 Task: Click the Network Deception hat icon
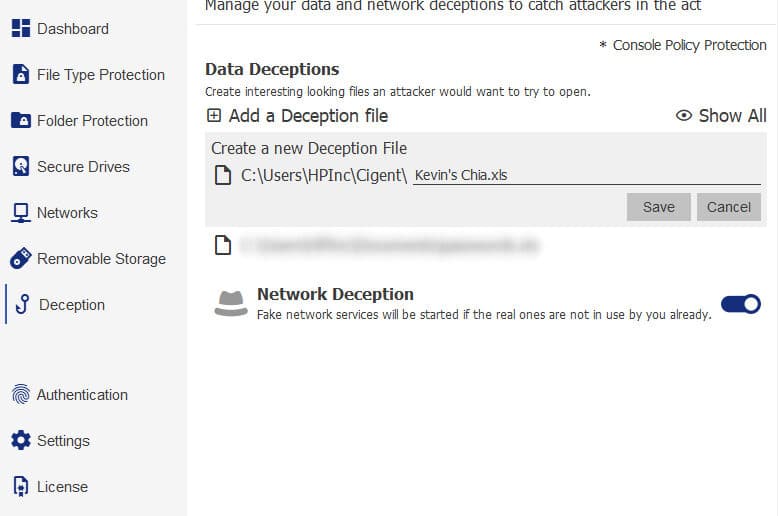pyautogui.click(x=231, y=303)
